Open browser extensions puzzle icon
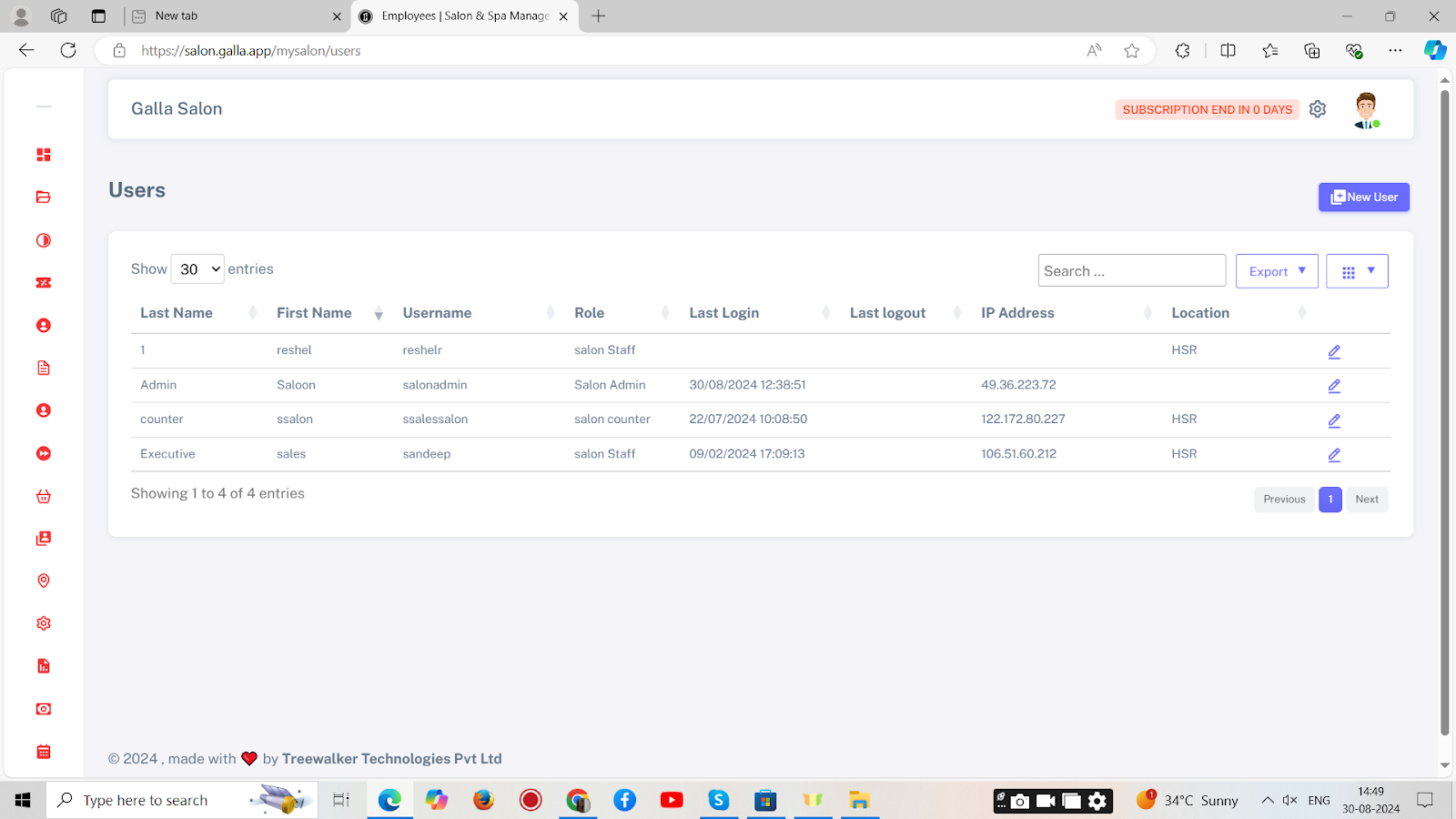This screenshot has width=1456, height=819. coord(1183,51)
